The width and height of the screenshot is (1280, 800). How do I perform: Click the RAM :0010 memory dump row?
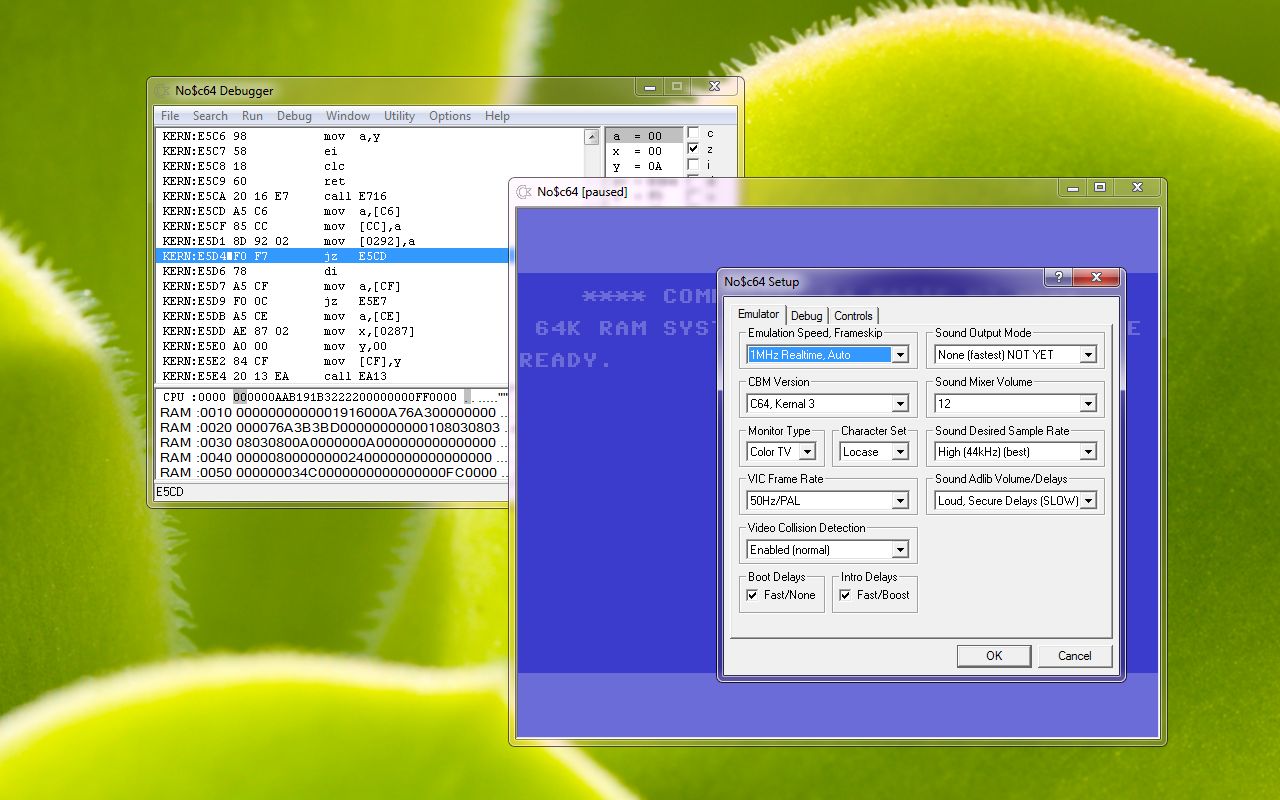(333, 412)
